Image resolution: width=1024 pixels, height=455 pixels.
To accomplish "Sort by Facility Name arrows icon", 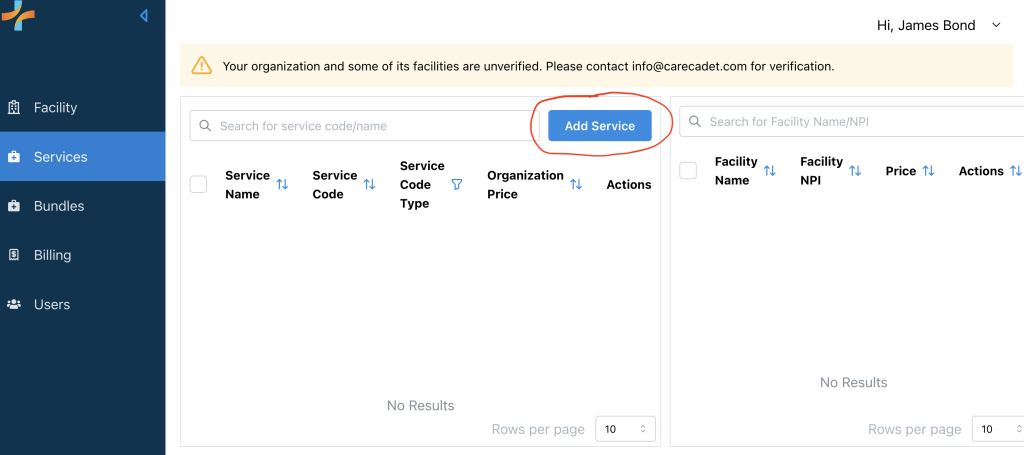I will click(769, 171).
